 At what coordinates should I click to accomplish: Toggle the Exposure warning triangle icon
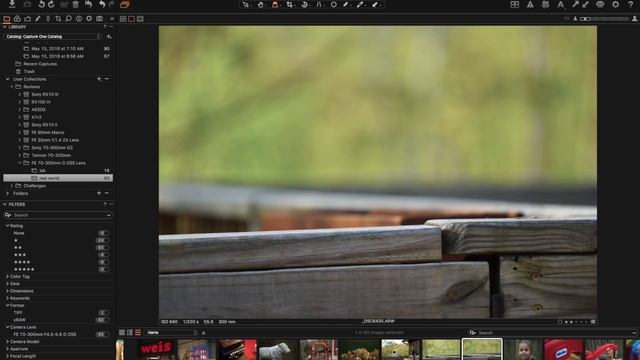530,4
